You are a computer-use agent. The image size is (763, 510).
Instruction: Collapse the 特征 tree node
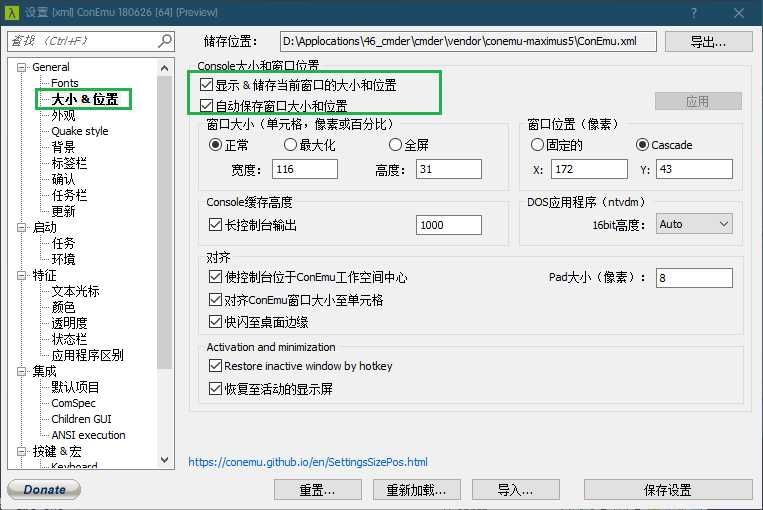pos(21,275)
